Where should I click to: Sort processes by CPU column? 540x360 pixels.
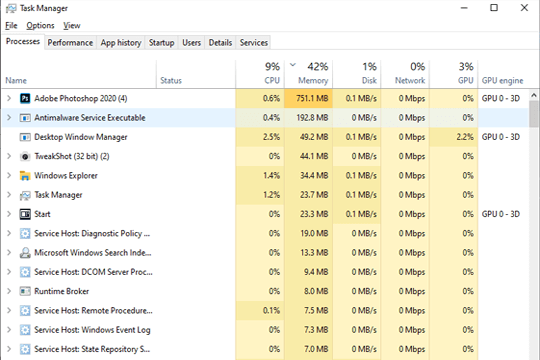(260, 74)
